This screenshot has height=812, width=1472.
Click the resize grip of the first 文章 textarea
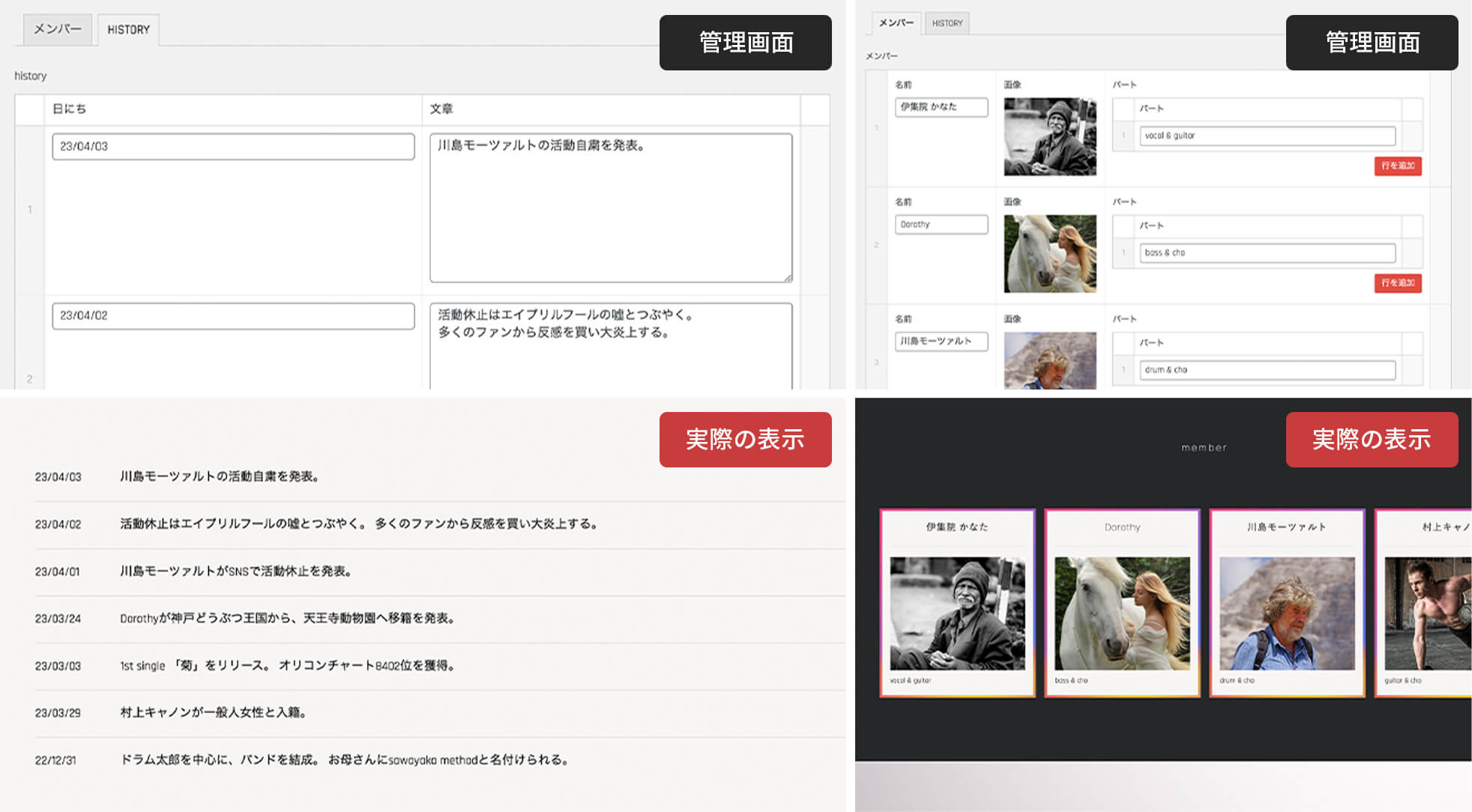789,278
